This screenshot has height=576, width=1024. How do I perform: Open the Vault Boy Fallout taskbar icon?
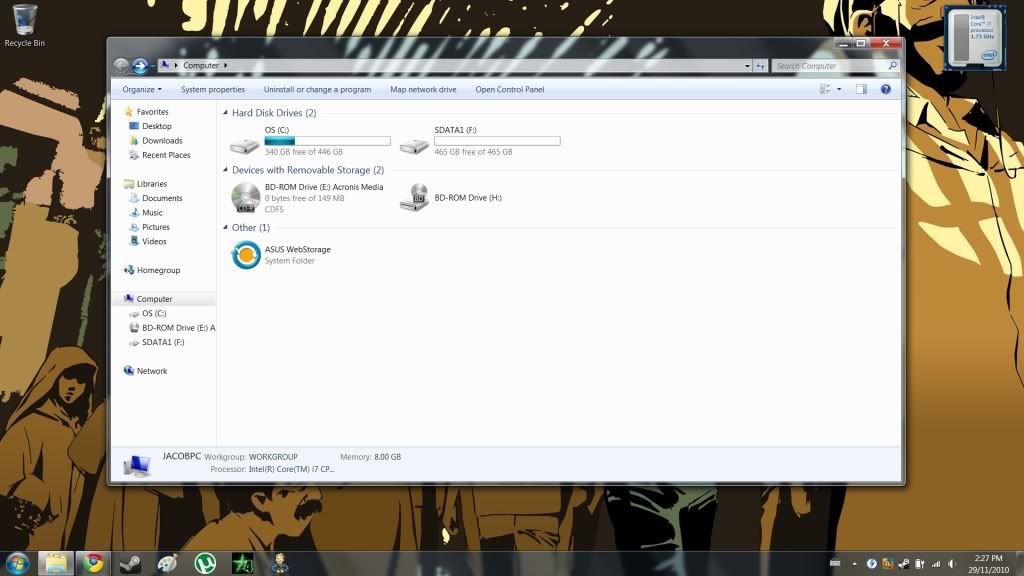[280, 564]
